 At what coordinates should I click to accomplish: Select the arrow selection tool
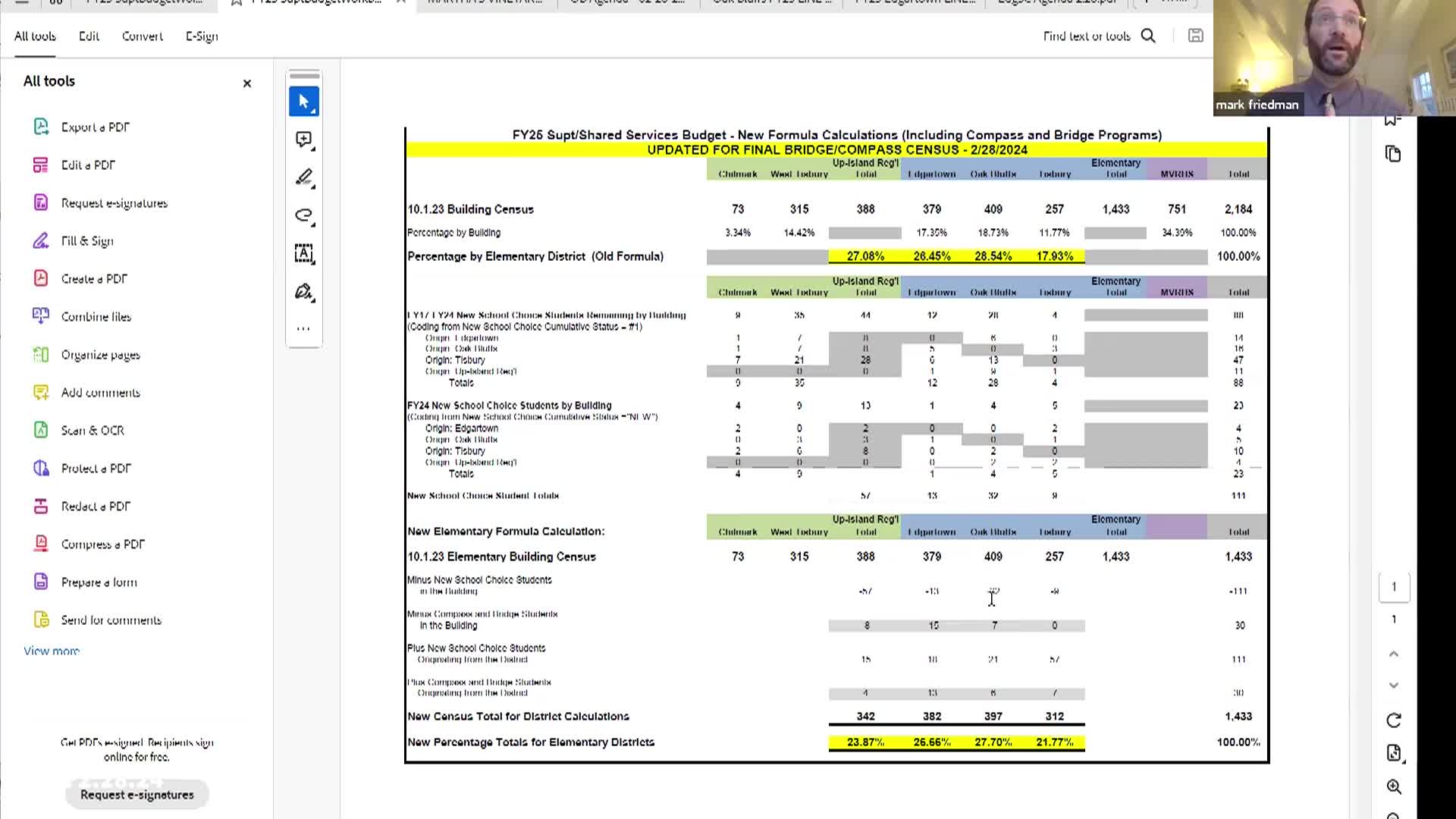[304, 102]
